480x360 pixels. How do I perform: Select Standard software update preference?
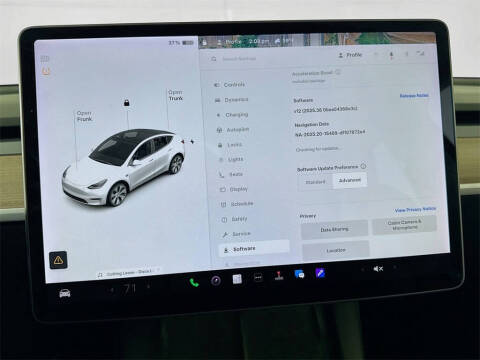point(315,182)
